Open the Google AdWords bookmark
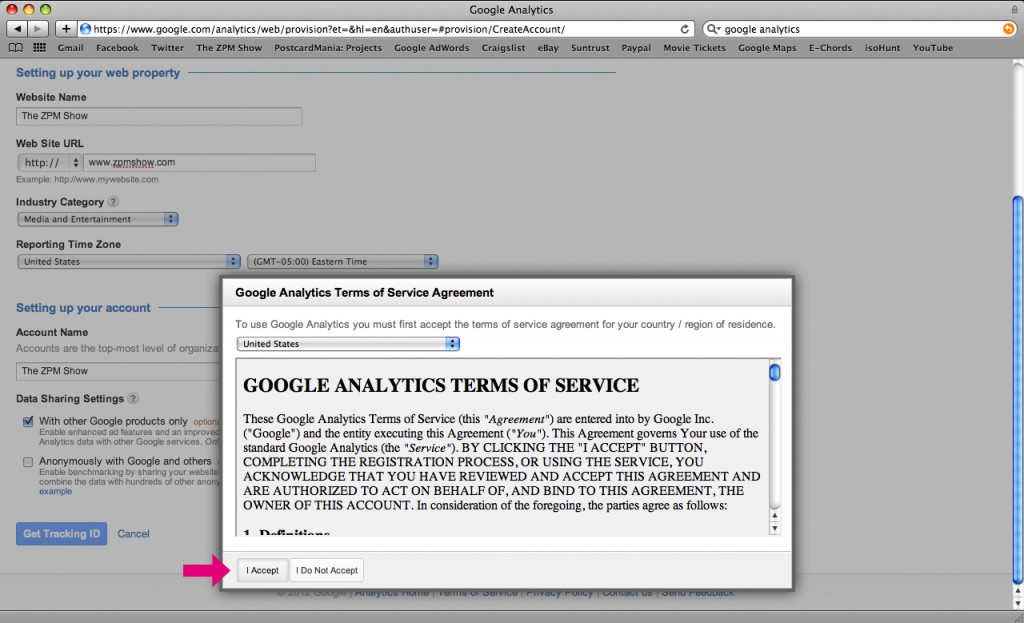The image size is (1024, 623). point(431,47)
